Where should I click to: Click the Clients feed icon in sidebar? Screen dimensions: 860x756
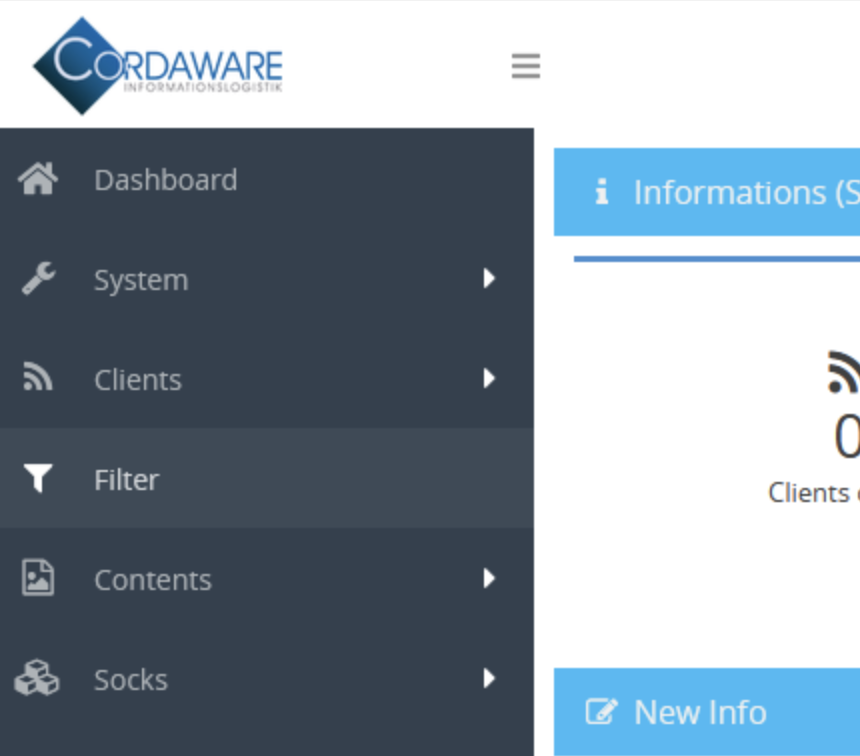coord(38,377)
